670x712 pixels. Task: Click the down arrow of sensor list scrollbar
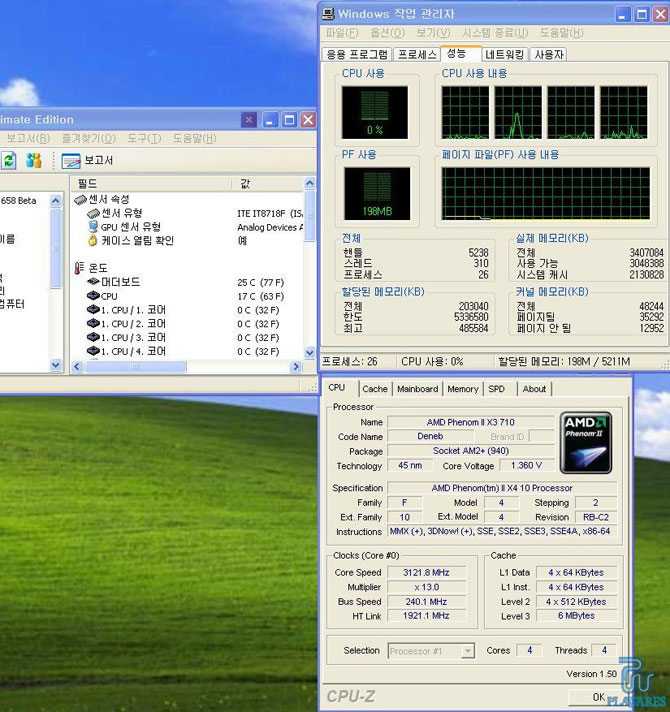(x=309, y=352)
